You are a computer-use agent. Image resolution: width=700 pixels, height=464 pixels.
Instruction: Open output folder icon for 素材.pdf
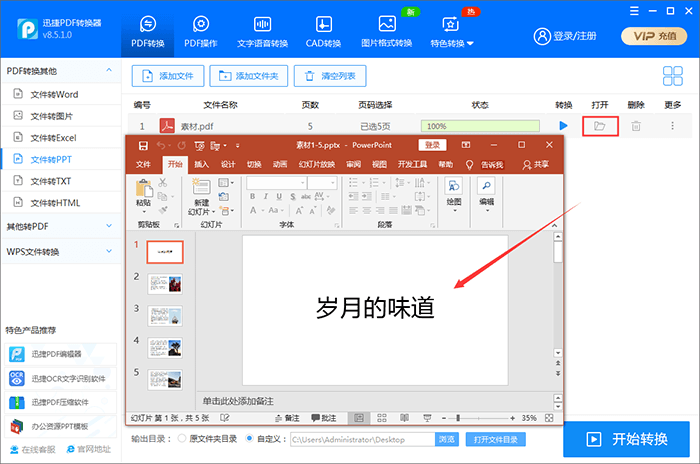[600, 126]
